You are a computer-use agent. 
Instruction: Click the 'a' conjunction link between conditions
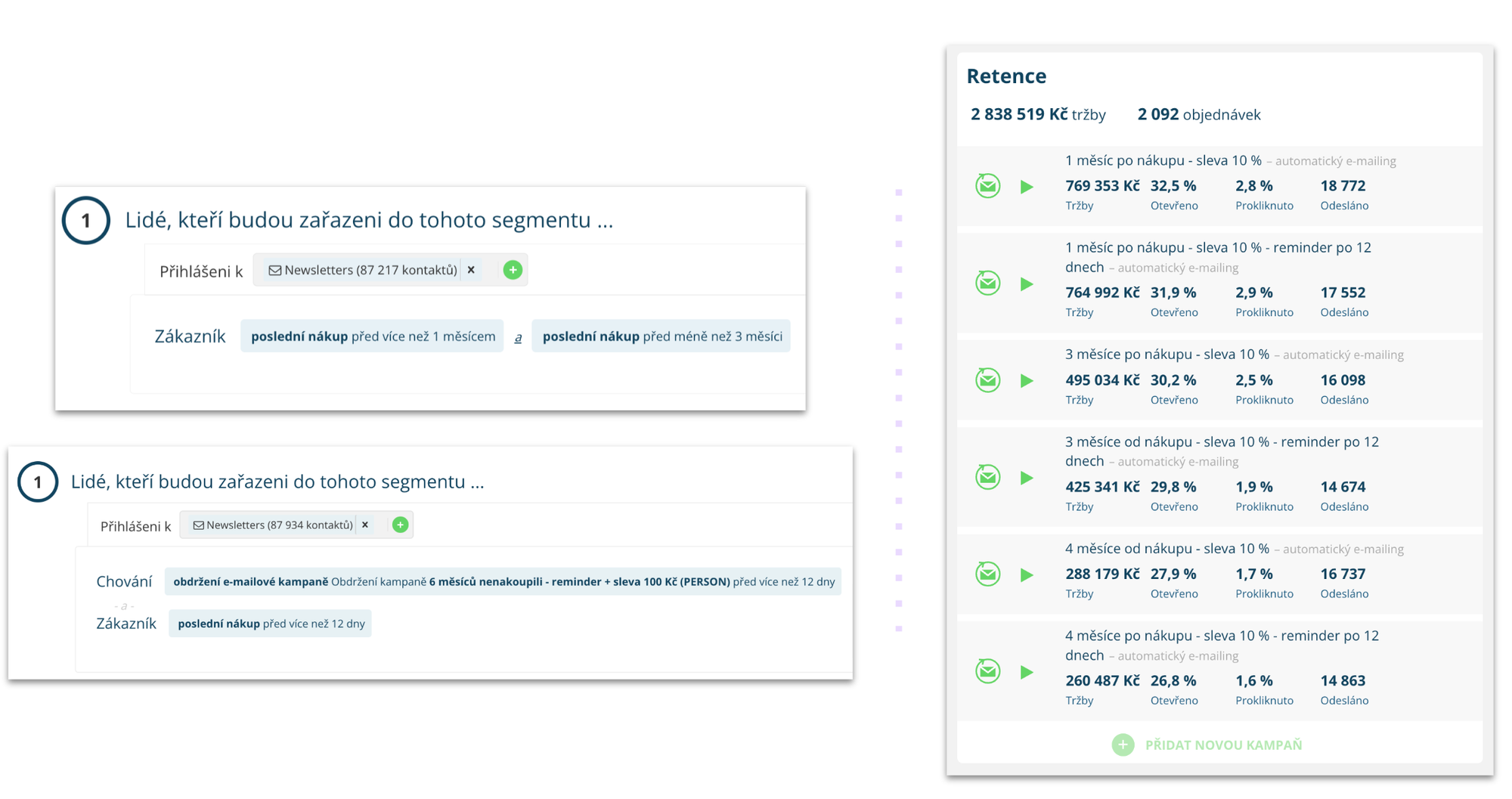click(518, 338)
